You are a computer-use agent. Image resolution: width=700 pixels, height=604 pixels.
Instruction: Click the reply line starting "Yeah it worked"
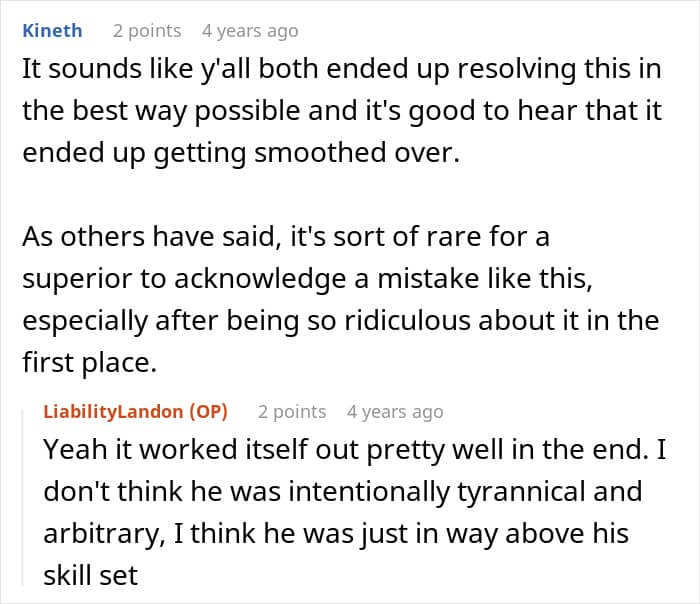(x=354, y=449)
